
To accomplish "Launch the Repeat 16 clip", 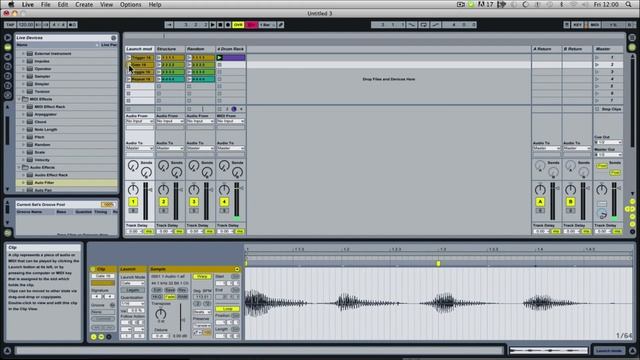I will pos(129,79).
